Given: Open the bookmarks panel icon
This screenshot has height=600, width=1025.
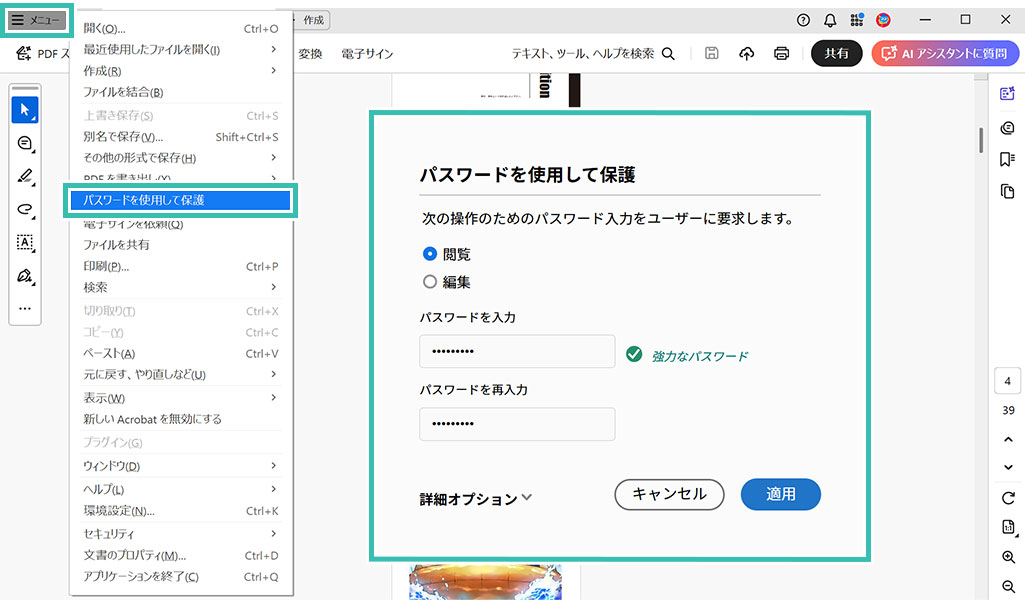Looking at the screenshot, I should pyautogui.click(x=1007, y=159).
